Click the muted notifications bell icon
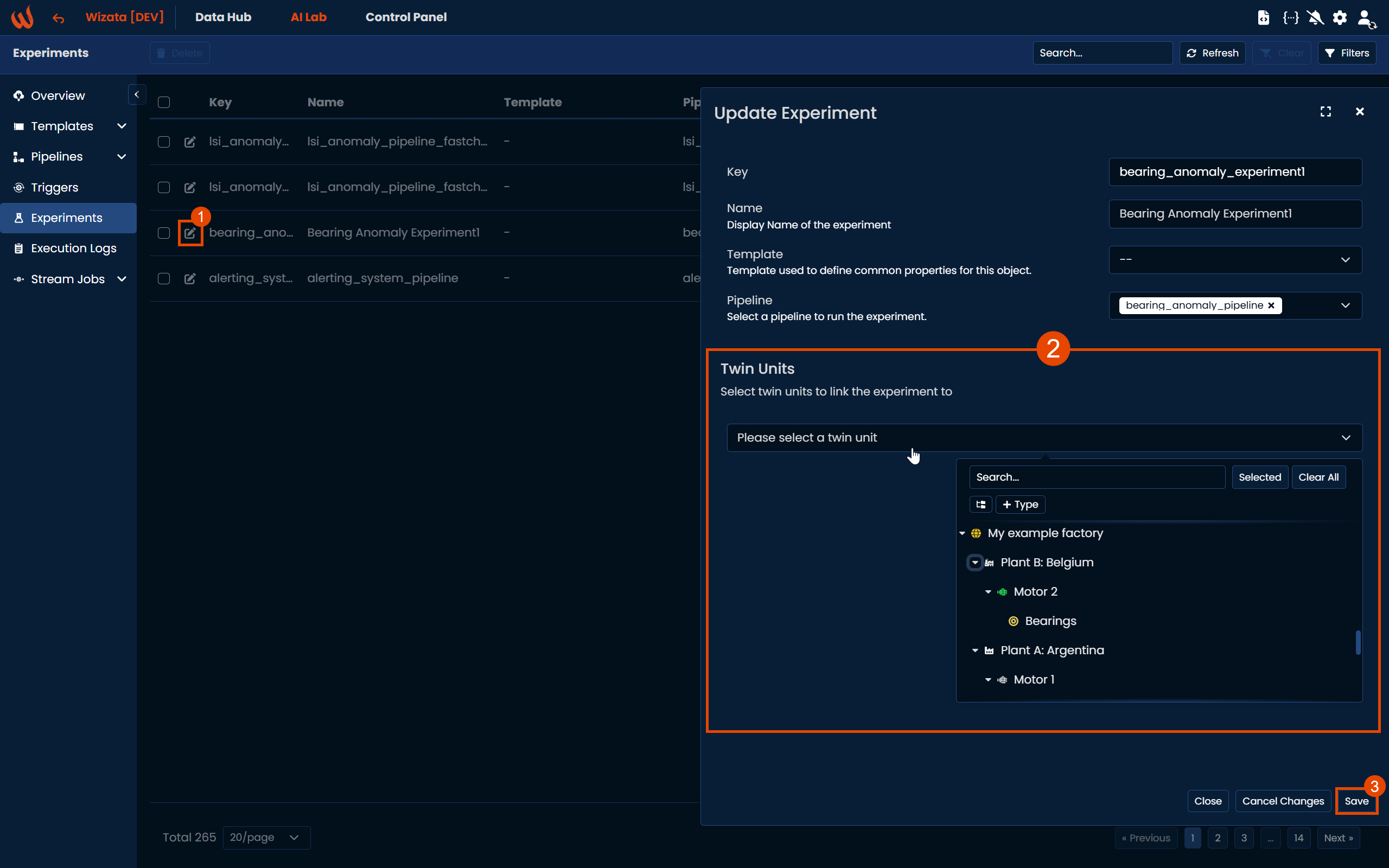 coord(1315,18)
